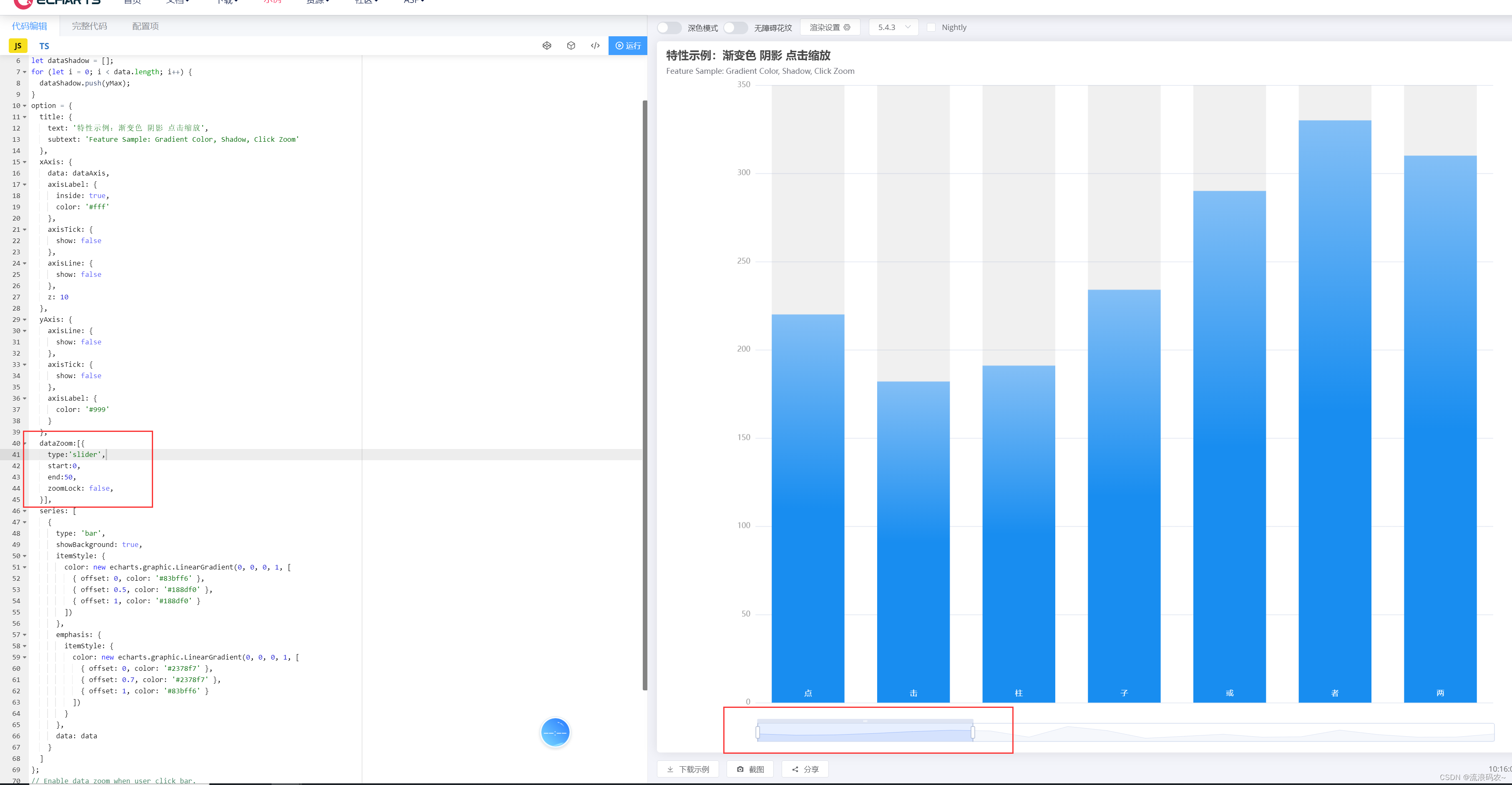Viewport: 1512px width, 785px height.
Task: Click the 'data: dataAxis,' code line
Action: point(78,173)
